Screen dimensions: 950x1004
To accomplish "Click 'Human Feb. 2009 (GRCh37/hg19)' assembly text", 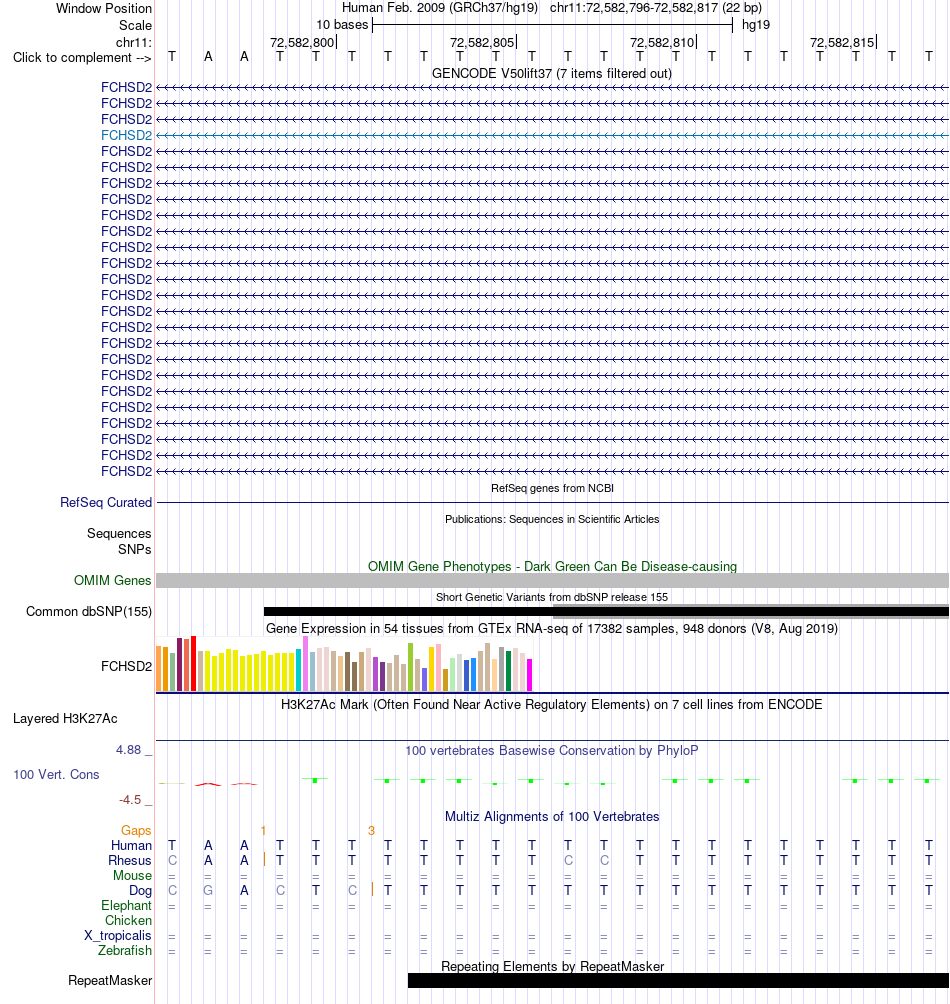I will pos(440,8).
